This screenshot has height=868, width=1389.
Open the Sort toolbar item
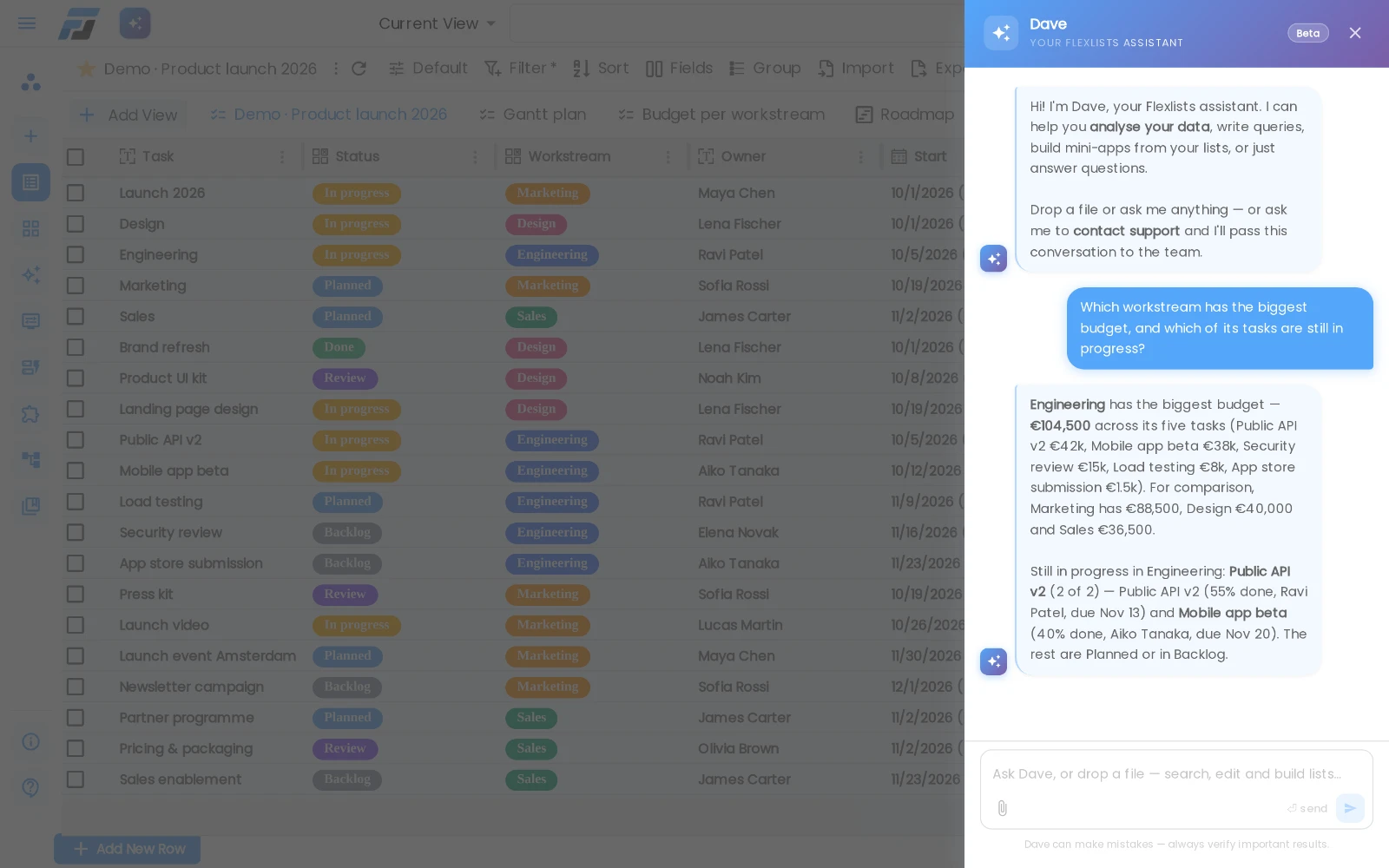(601, 69)
